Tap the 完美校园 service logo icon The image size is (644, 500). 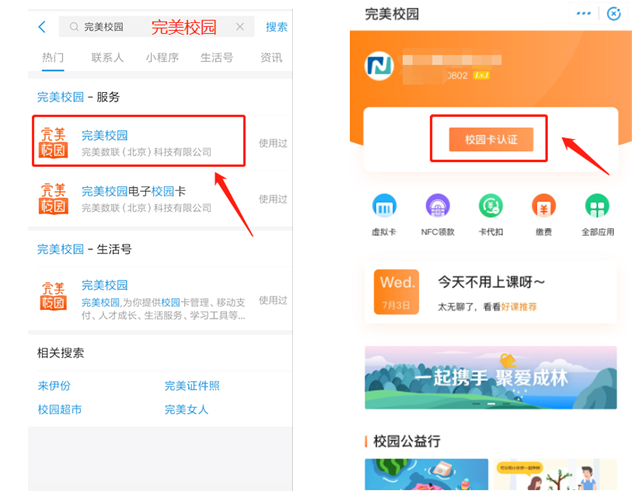point(53,143)
